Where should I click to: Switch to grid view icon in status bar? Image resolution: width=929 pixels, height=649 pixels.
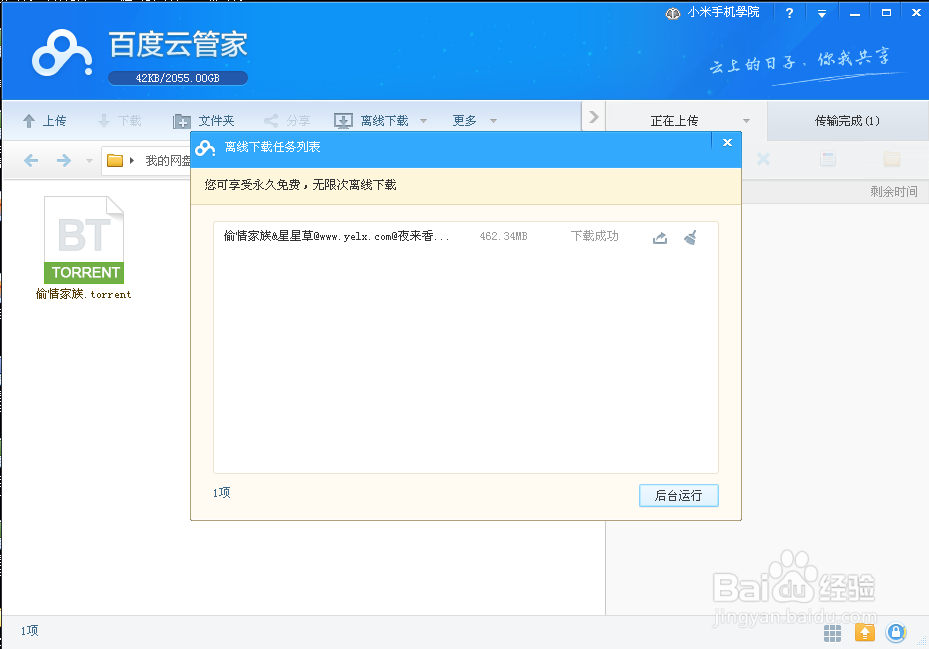click(x=832, y=633)
